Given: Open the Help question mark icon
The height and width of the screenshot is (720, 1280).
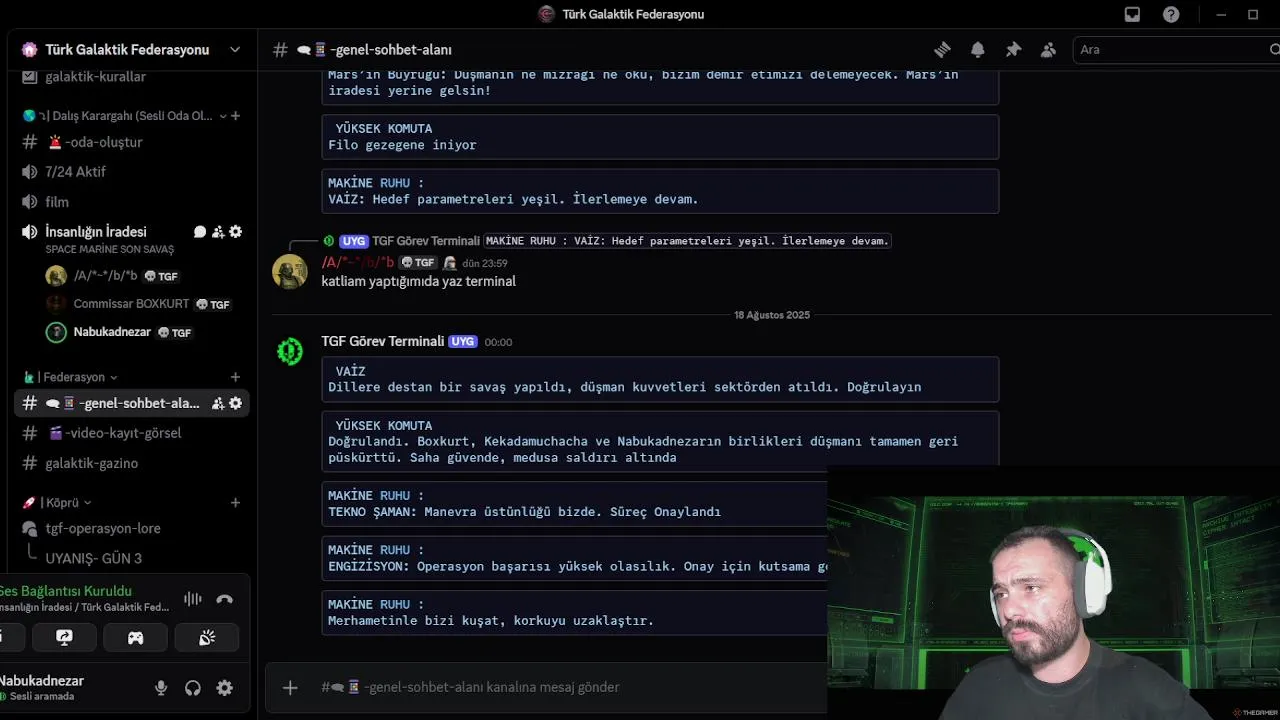Looking at the screenshot, I should 1171,14.
